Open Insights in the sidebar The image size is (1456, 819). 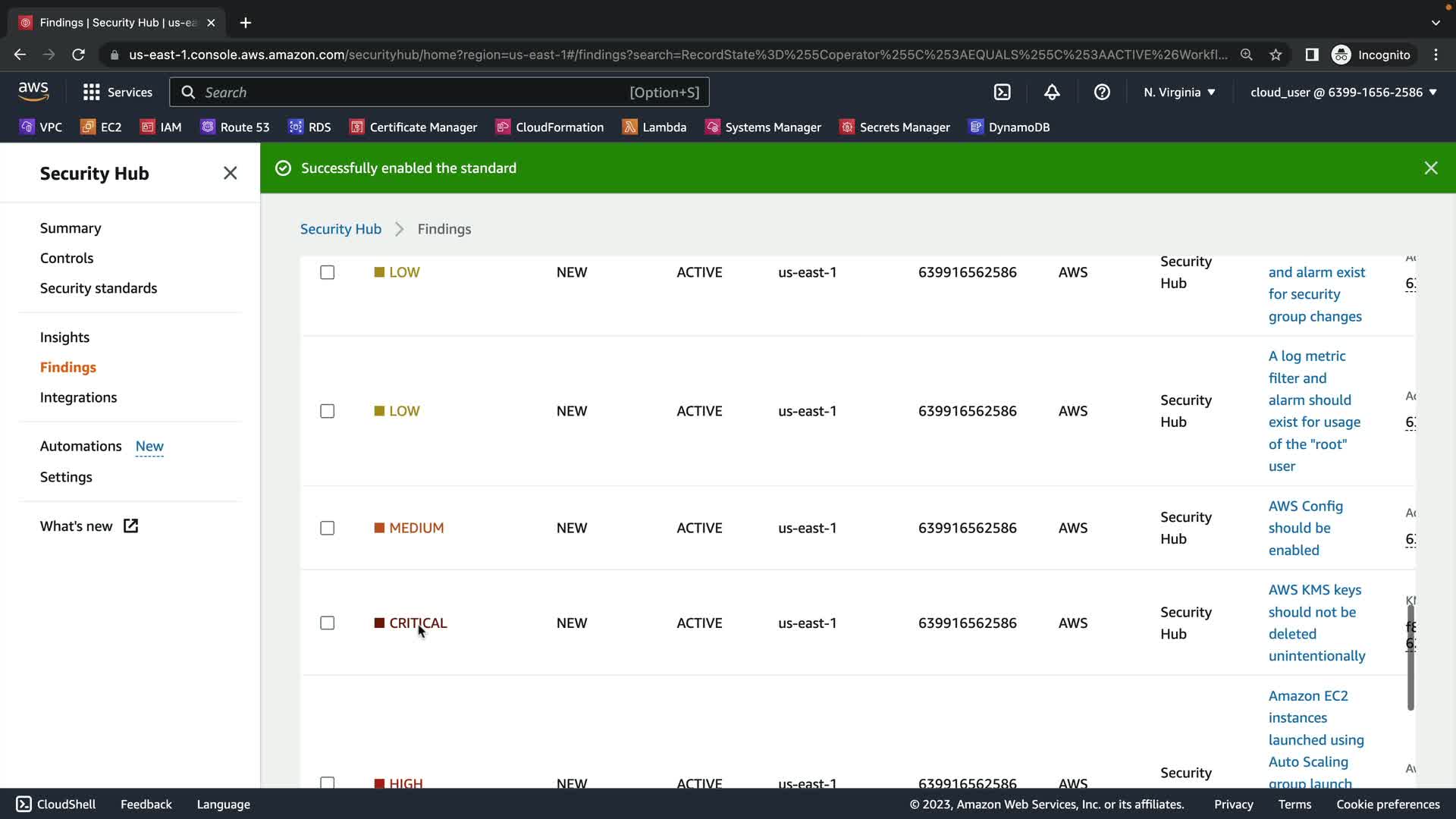click(x=64, y=337)
